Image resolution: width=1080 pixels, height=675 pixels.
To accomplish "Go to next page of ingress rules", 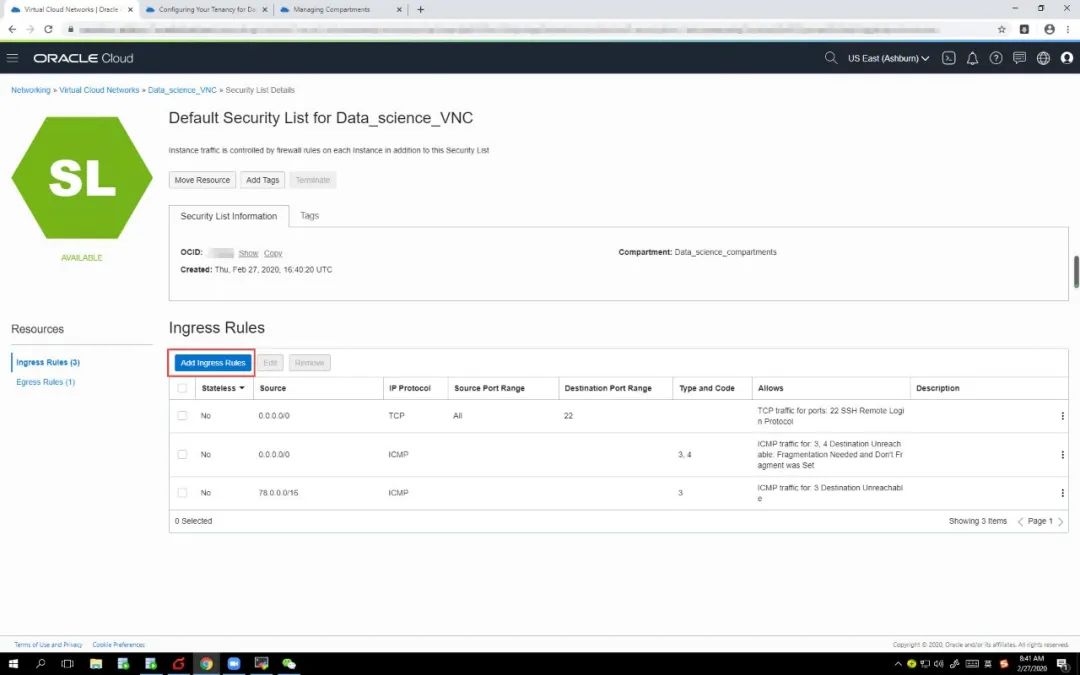I will click(1060, 521).
